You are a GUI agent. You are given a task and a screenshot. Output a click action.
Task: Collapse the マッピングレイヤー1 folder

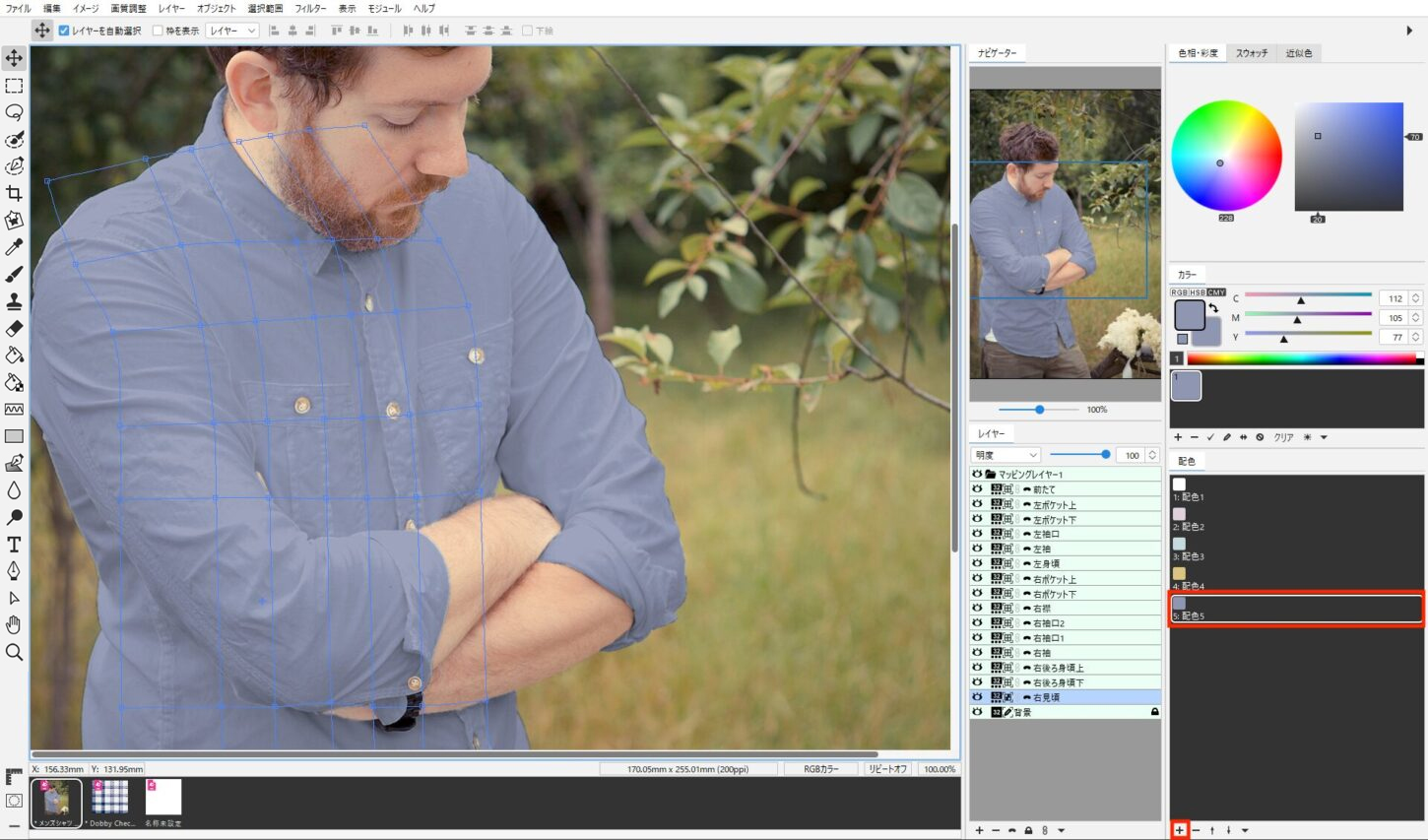[991, 475]
